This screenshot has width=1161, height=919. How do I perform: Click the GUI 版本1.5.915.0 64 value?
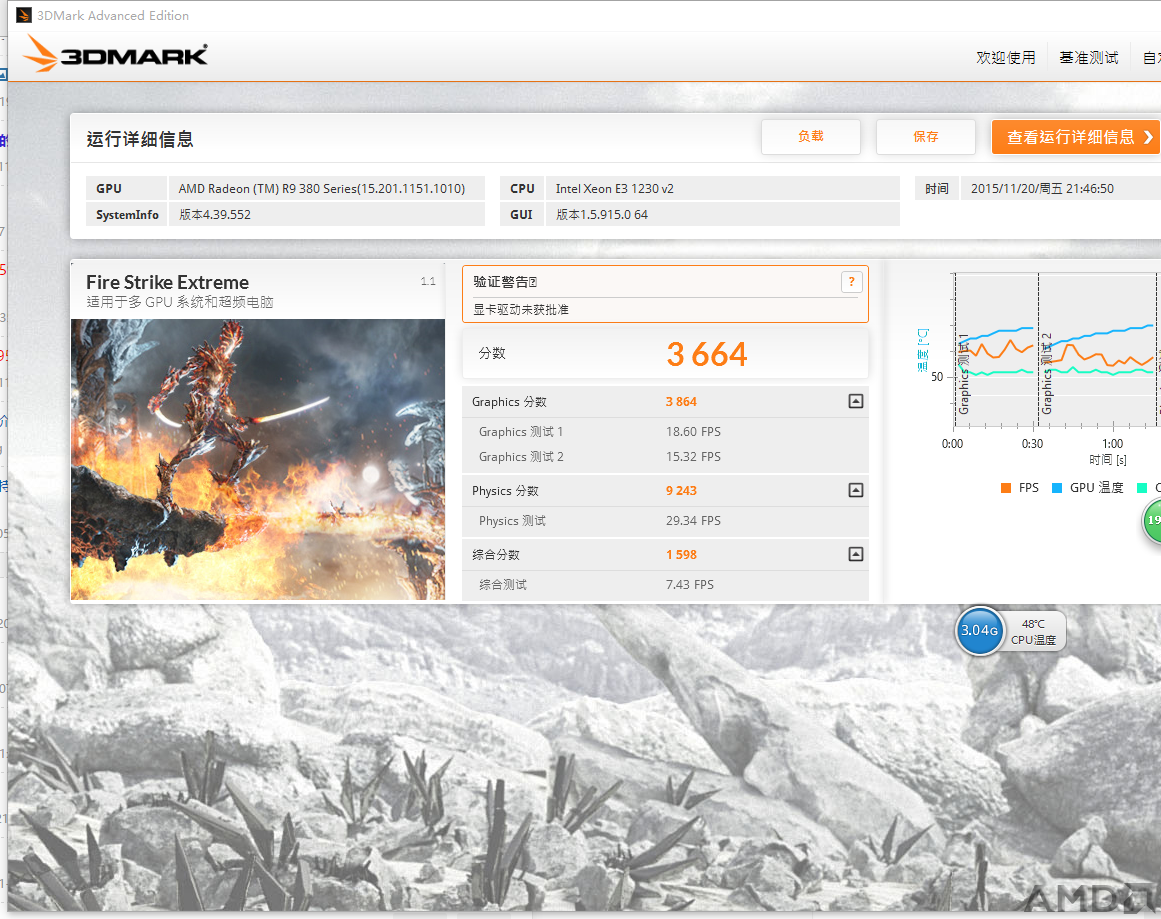click(x=602, y=215)
